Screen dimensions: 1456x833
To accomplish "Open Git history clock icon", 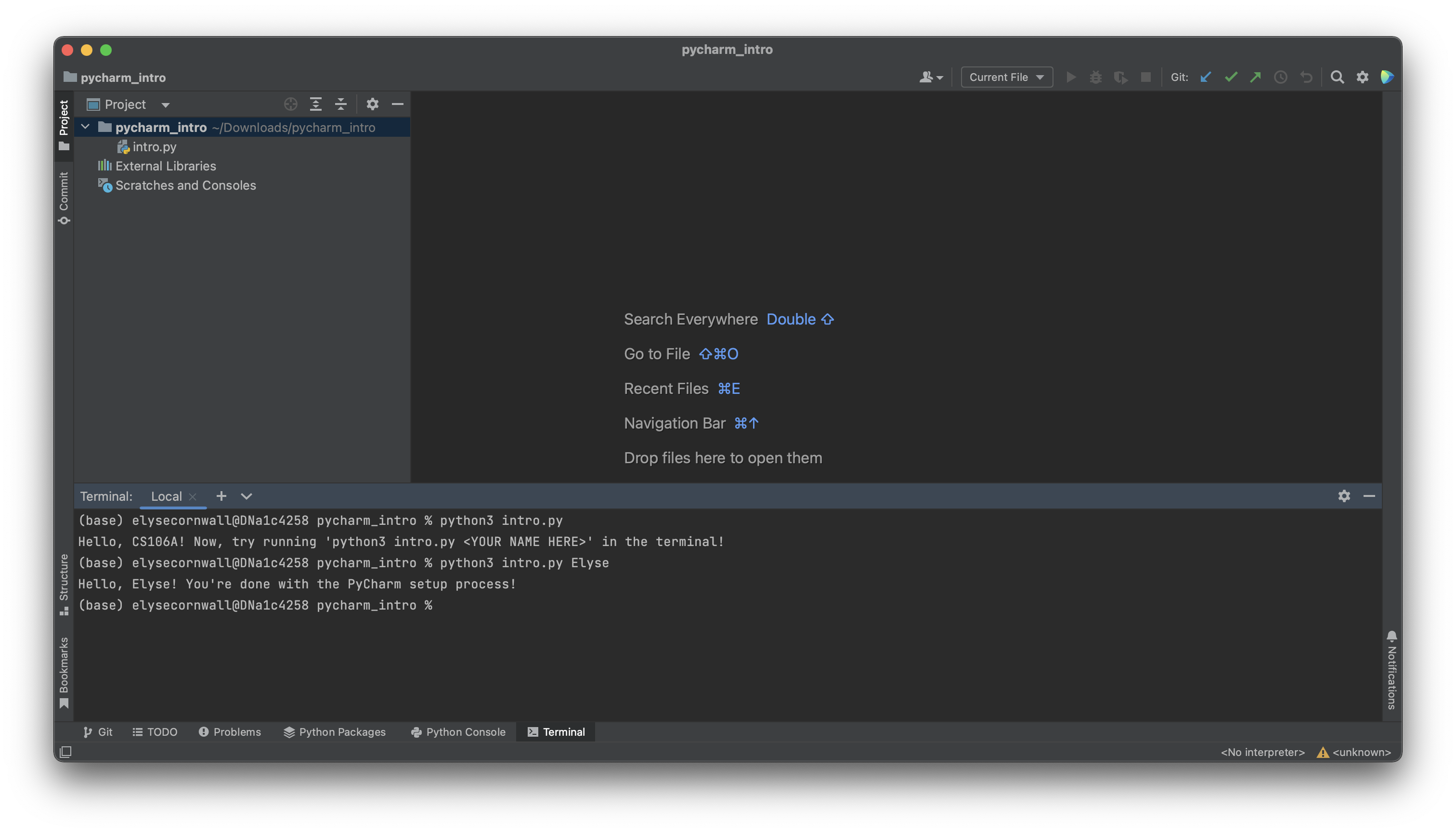I will 1280,77.
